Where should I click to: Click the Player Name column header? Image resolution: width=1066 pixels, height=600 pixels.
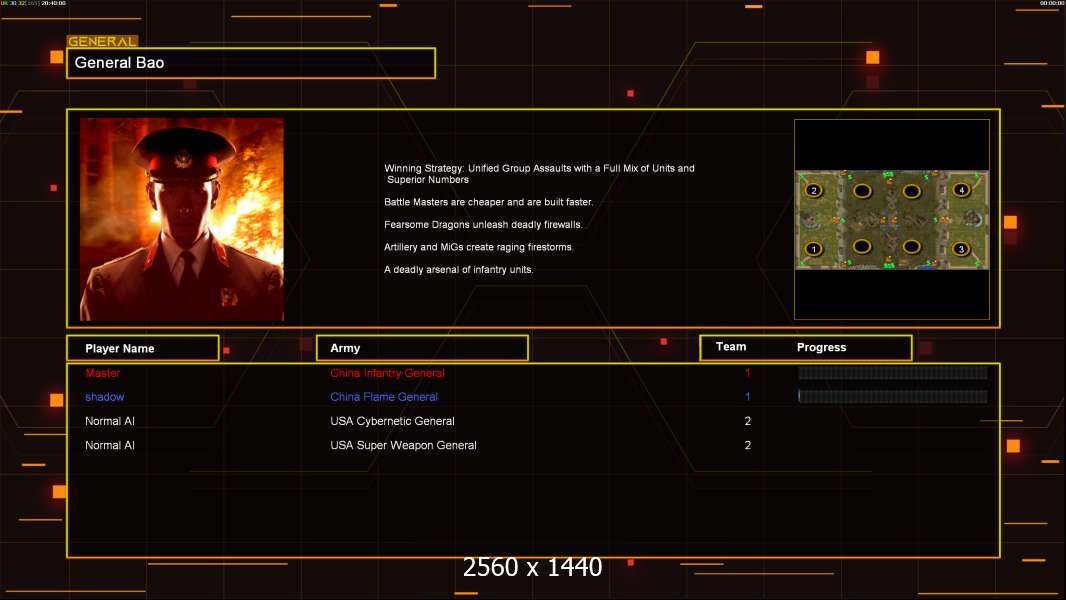pos(143,348)
